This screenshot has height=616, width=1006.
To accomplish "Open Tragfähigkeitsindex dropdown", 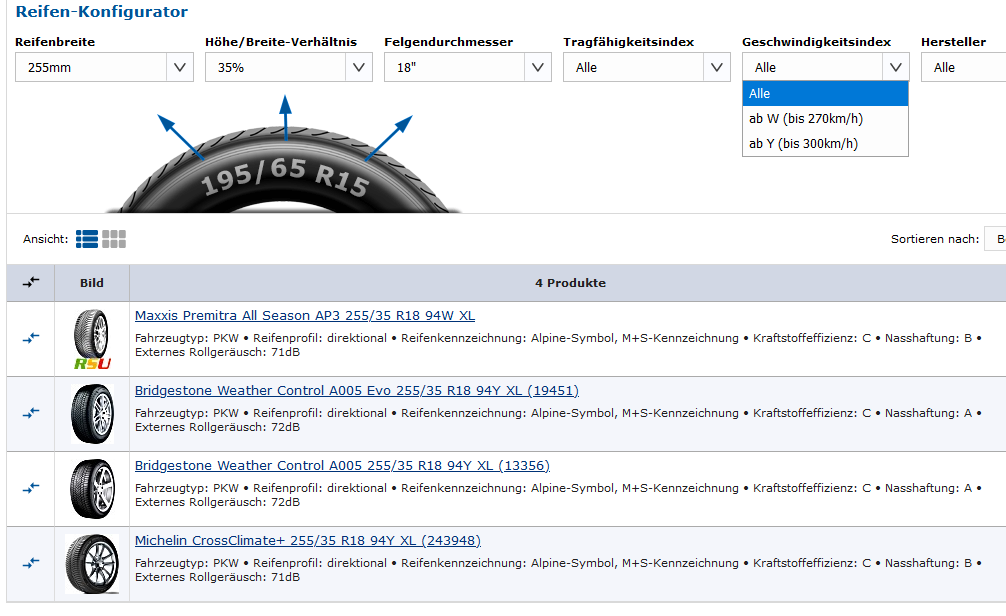I will 647,67.
